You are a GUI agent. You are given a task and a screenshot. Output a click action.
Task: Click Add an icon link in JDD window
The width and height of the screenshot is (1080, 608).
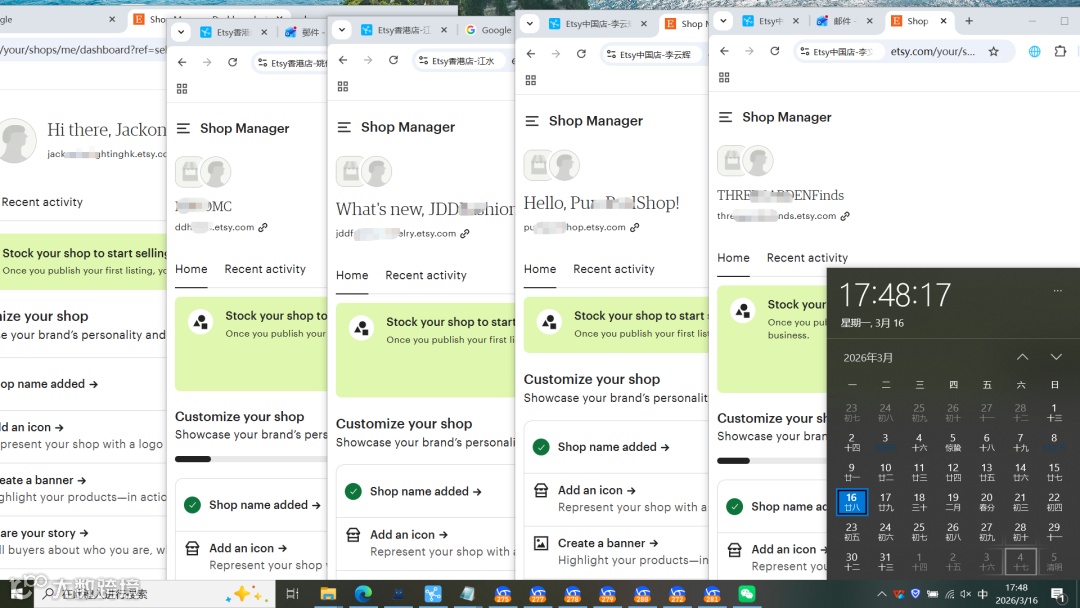click(409, 534)
